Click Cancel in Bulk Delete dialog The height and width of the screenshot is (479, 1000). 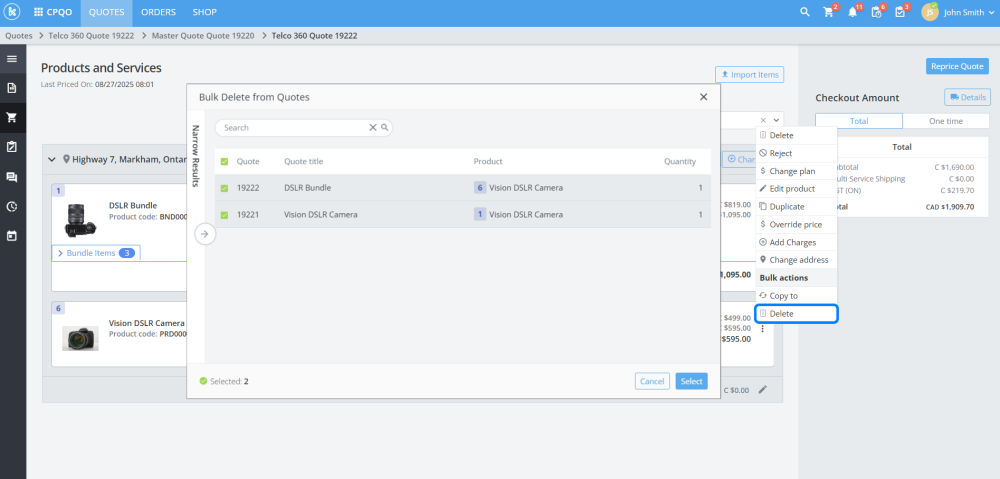(x=652, y=381)
